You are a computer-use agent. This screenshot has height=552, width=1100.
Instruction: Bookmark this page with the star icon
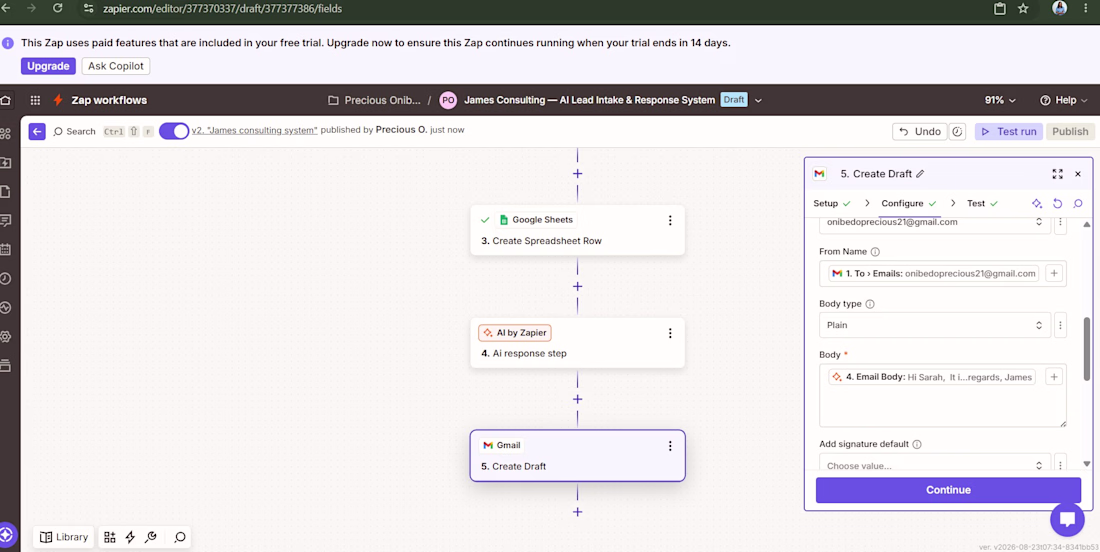coord(1023,8)
